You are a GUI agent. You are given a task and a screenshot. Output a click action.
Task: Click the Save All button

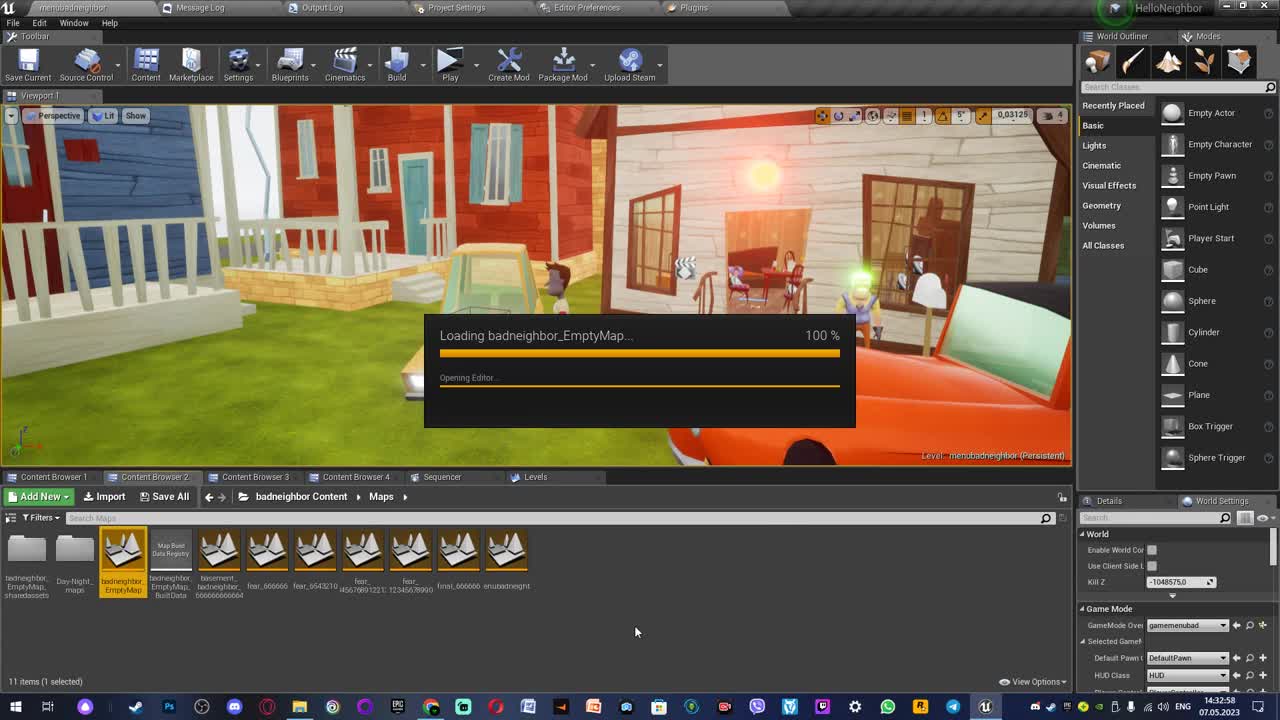point(164,496)
